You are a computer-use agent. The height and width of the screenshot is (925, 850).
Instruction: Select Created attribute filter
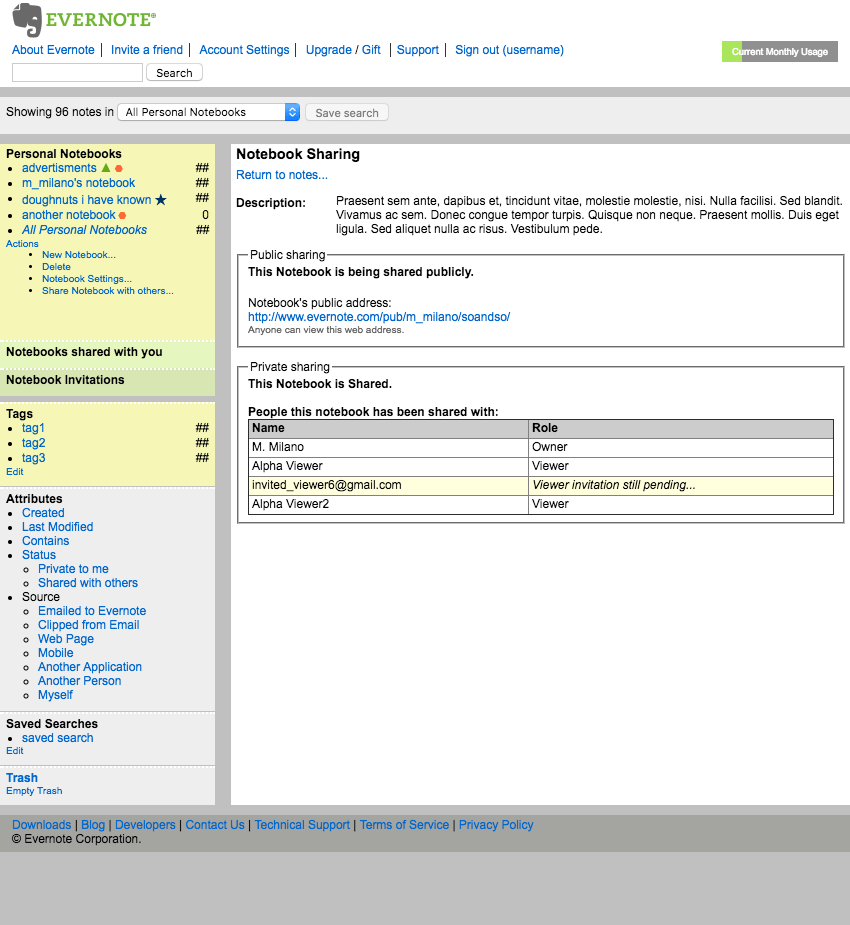coord(43,513)
